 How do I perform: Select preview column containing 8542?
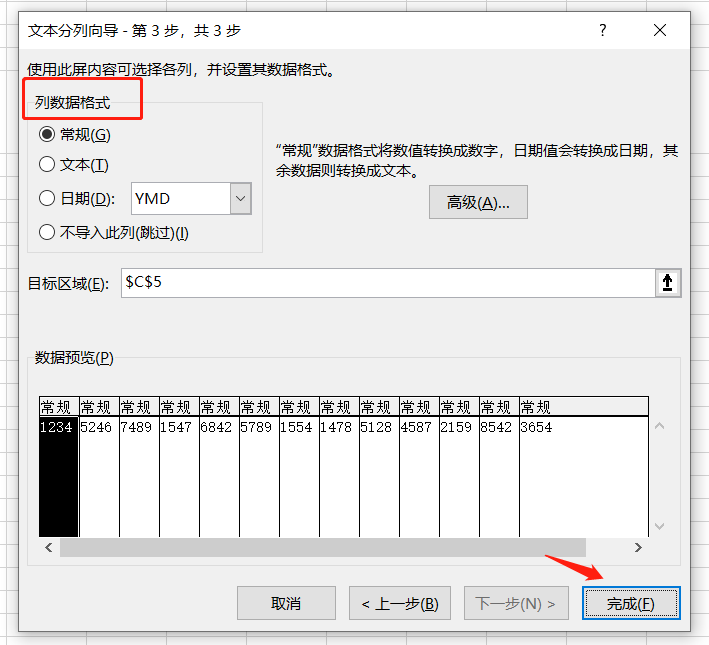(x=499, y=467)
